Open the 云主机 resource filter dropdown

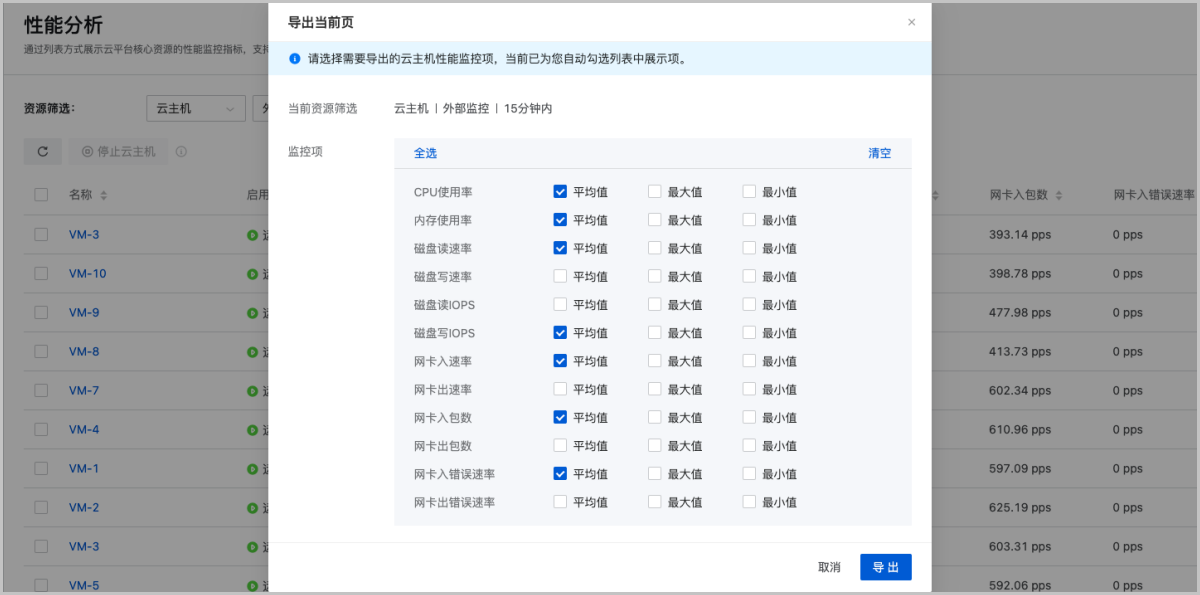pos(196,108)
